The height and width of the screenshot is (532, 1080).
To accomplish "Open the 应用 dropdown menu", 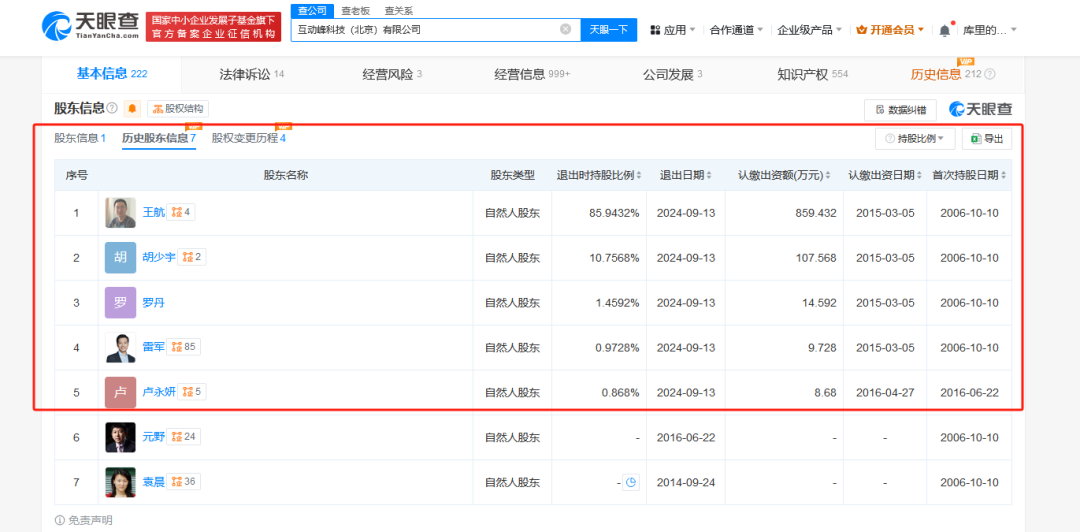I will 674,30.
